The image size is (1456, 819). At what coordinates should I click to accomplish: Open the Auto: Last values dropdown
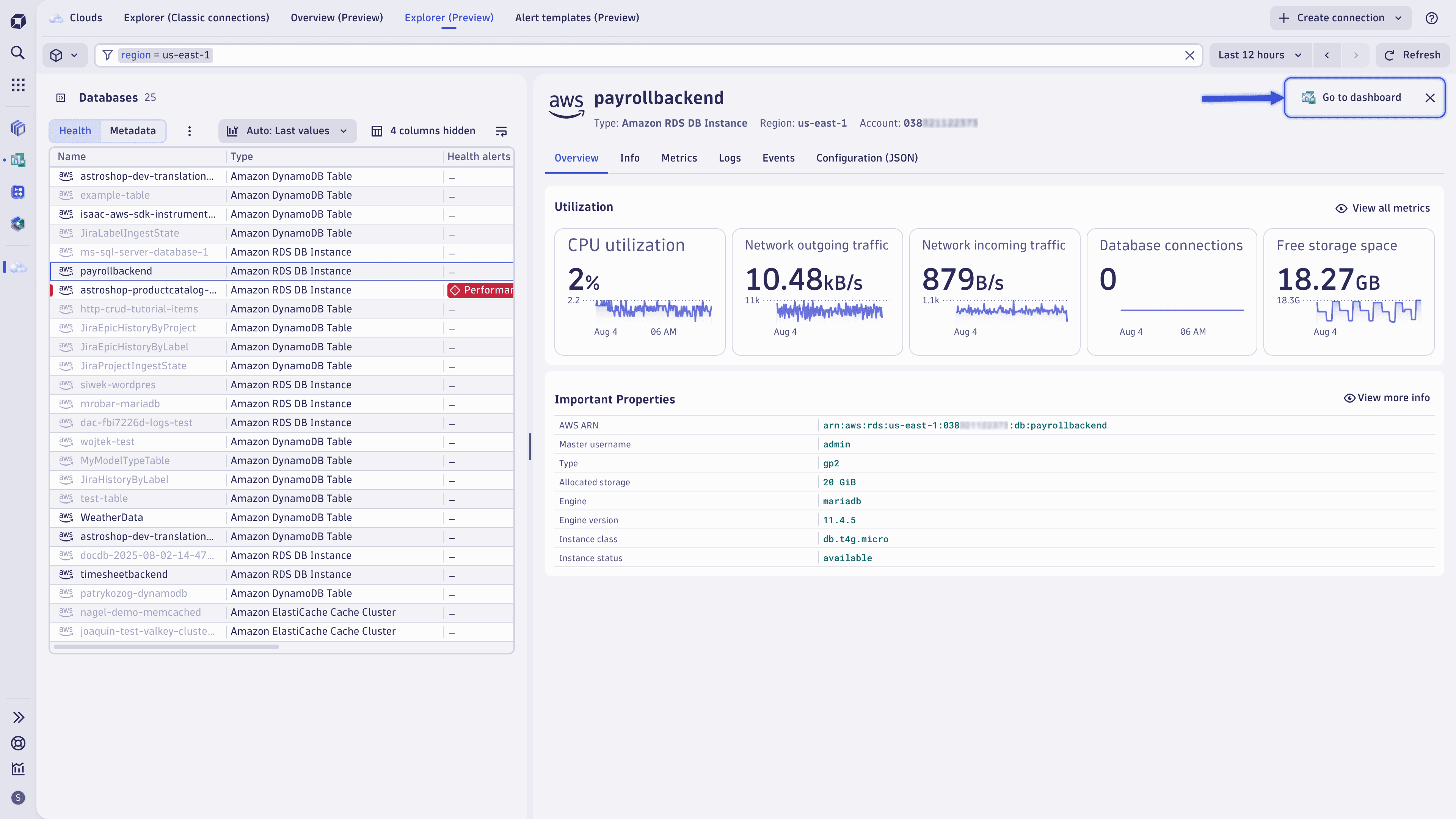tap(287, 131)
